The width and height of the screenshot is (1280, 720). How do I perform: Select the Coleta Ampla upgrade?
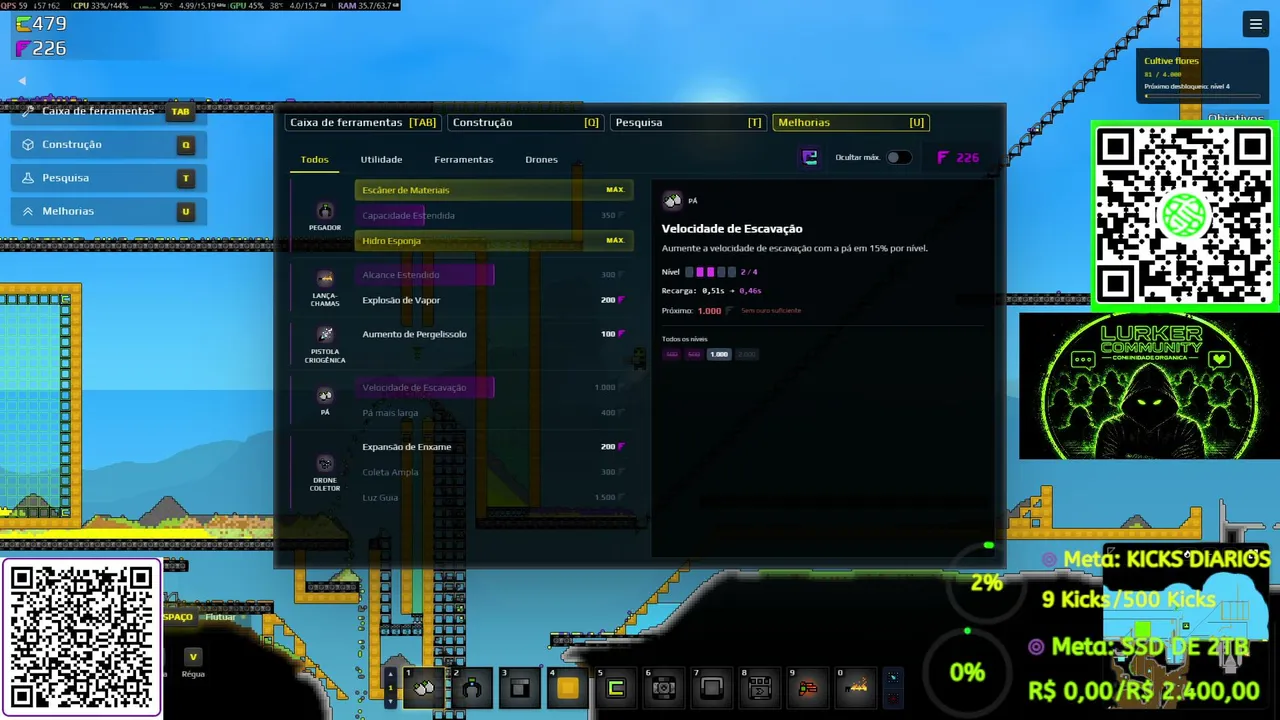click(x=494, y=472)
